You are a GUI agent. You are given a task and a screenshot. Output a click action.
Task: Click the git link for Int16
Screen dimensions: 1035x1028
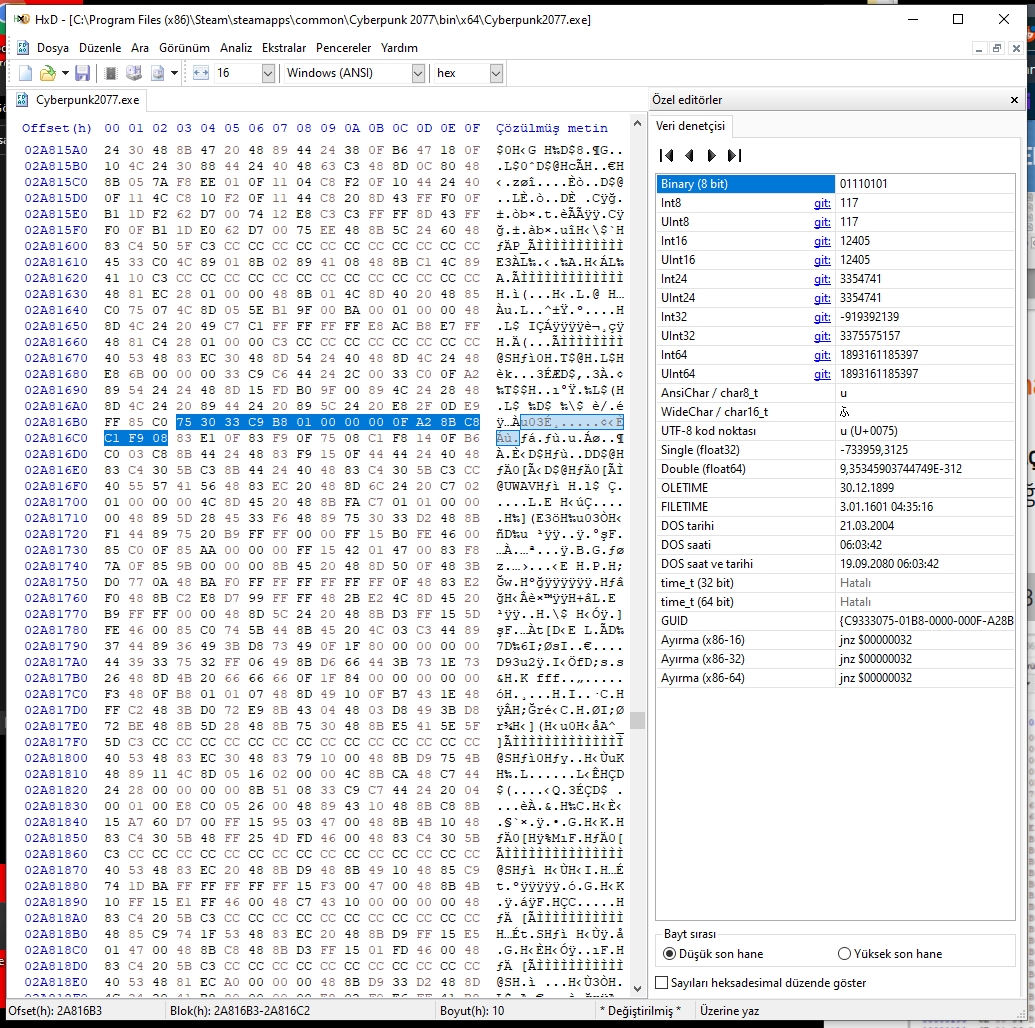(822, 241)
